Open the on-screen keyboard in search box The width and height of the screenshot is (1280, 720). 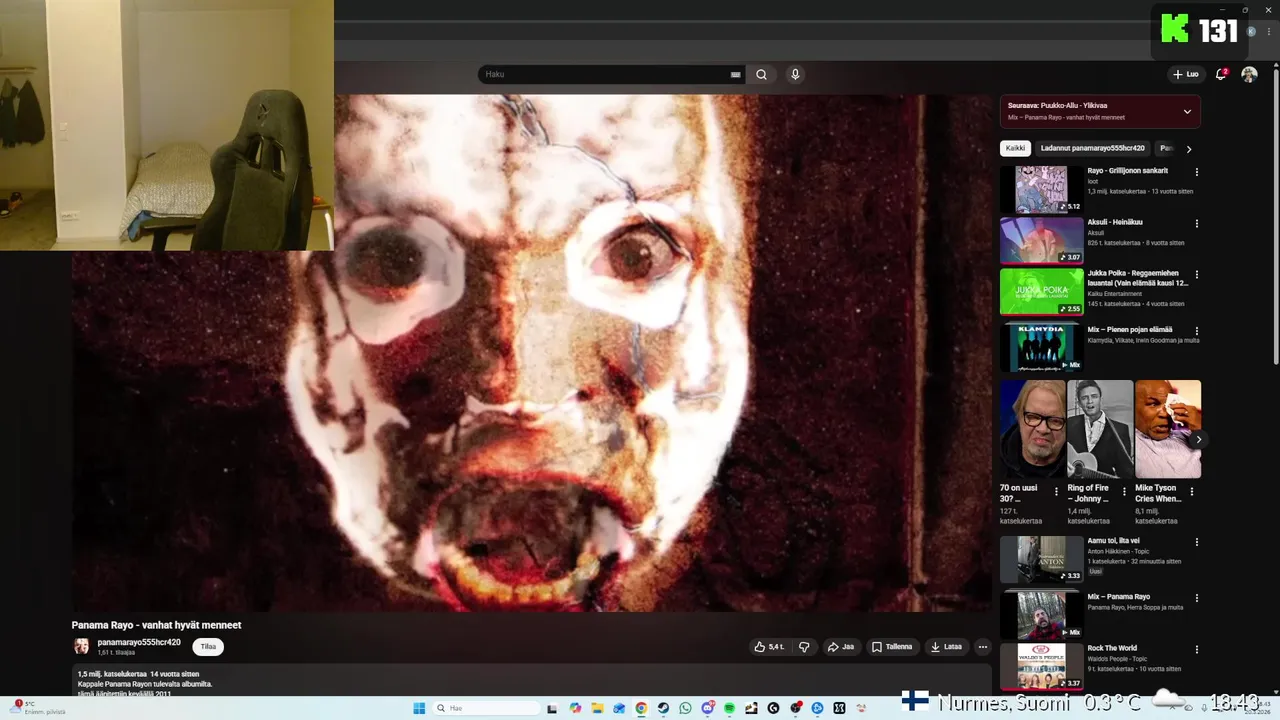coord(736,74)
